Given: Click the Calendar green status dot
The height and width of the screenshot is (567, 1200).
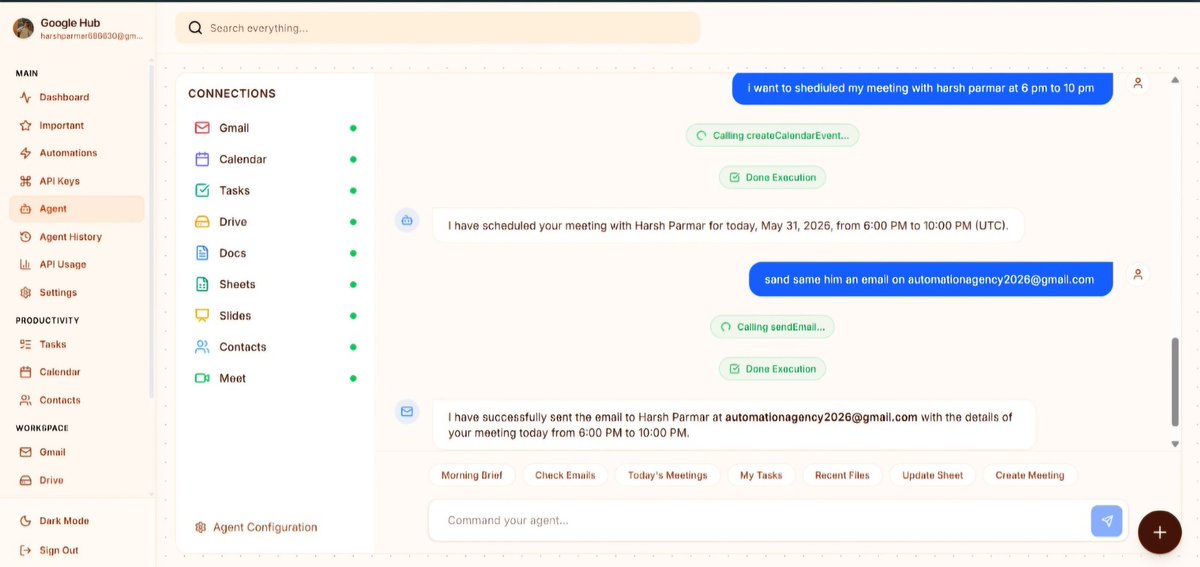Looking at the screenshot, I should tap(353, 159).
